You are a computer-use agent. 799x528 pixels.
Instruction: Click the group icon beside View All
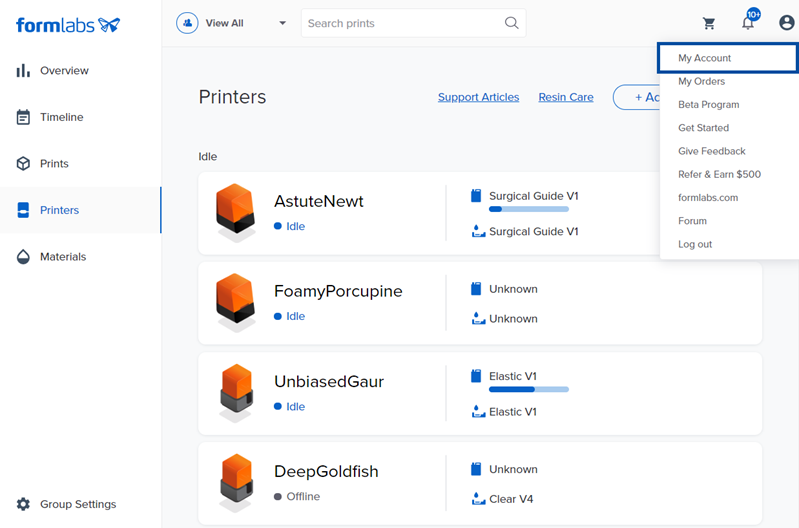coord(187,23)
